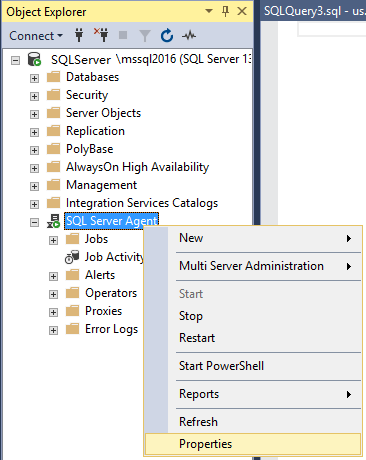The width and height of the screenshot is (366, 460).
Task: Select the Operators tree label
Action: tap(111, 293)
